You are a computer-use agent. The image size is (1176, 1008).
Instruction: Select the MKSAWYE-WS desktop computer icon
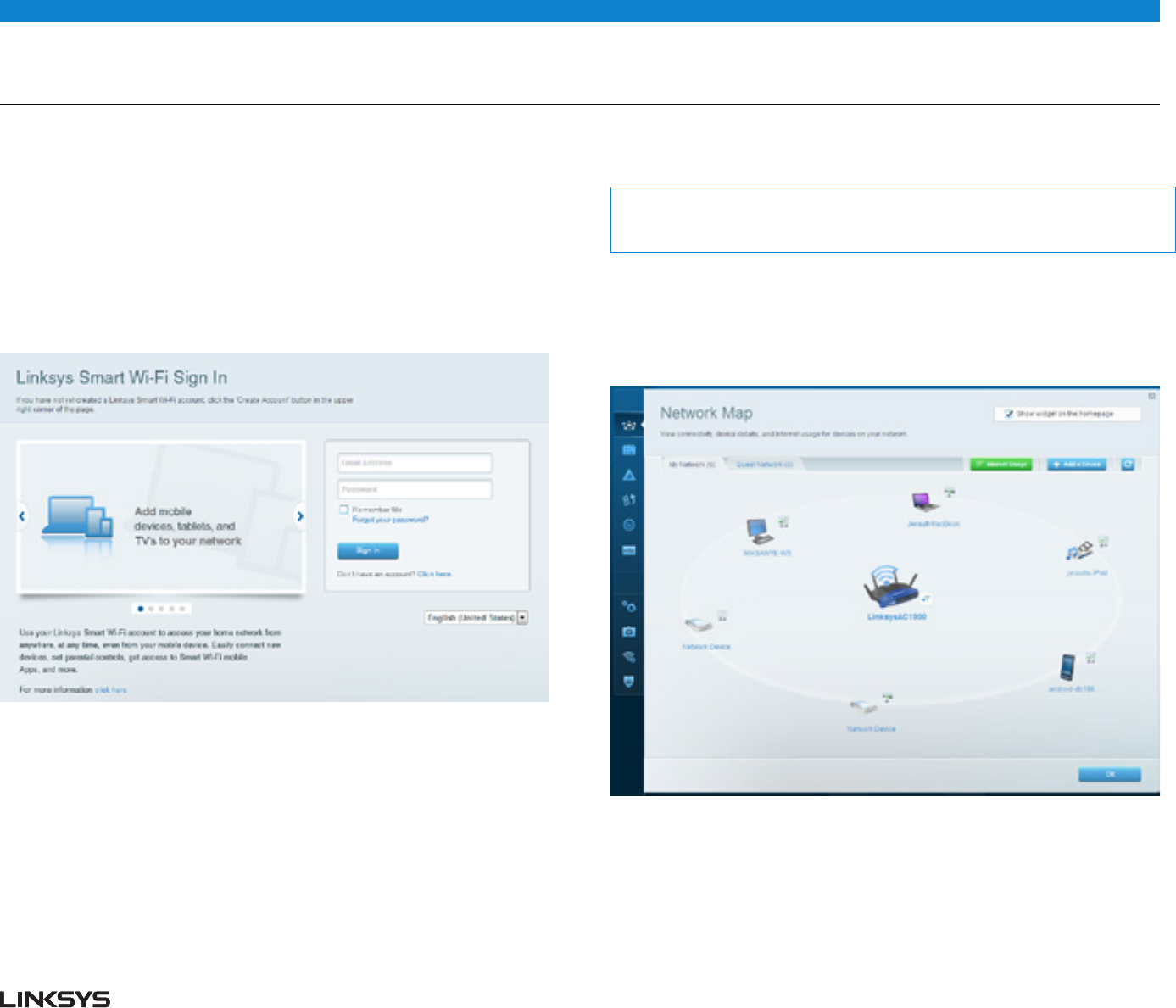click(759, 532)
